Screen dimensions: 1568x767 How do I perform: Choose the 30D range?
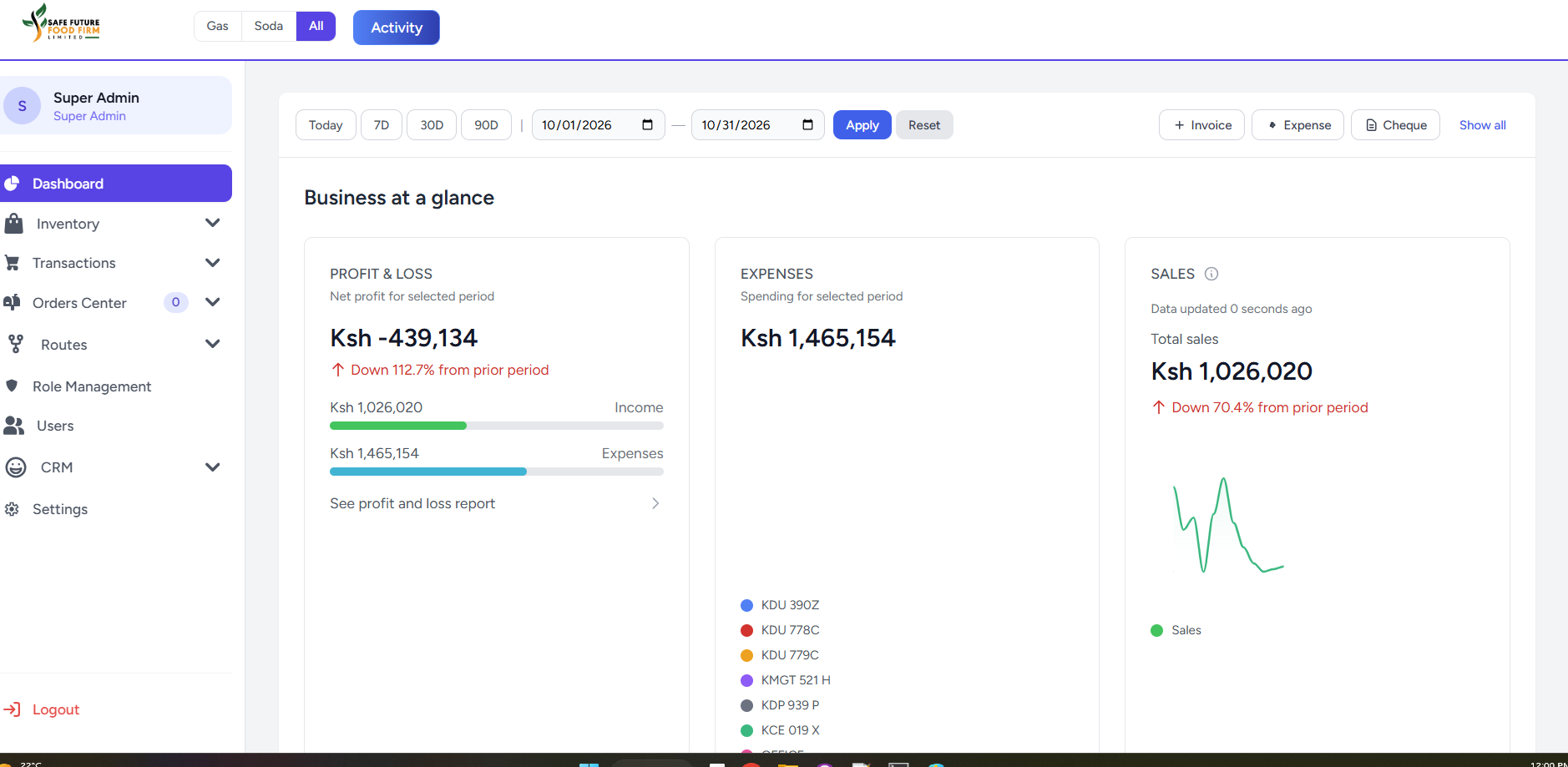coord(432,125)
